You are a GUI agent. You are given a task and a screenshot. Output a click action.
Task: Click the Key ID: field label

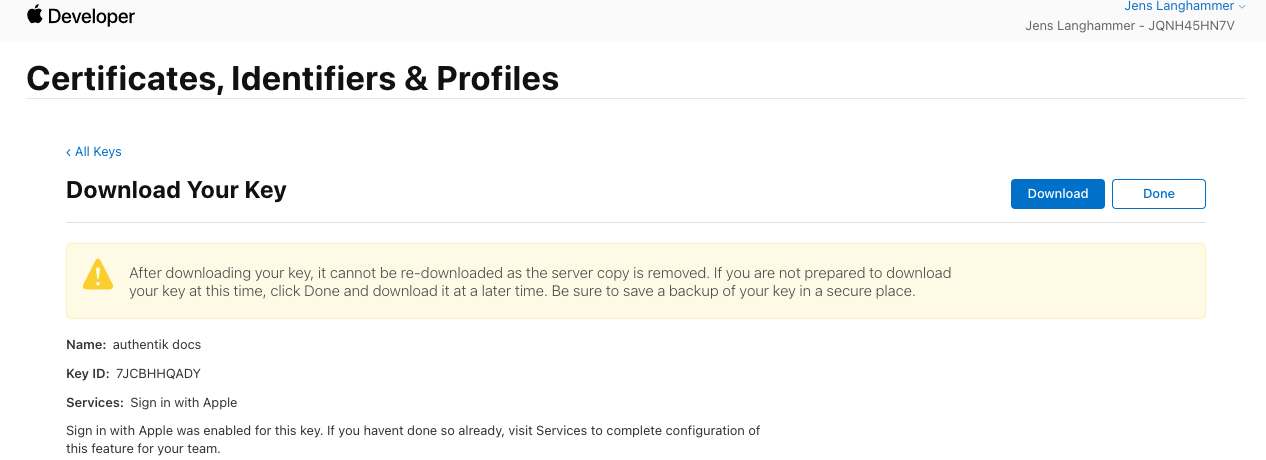pyautogui.click(x=87, y=373)
